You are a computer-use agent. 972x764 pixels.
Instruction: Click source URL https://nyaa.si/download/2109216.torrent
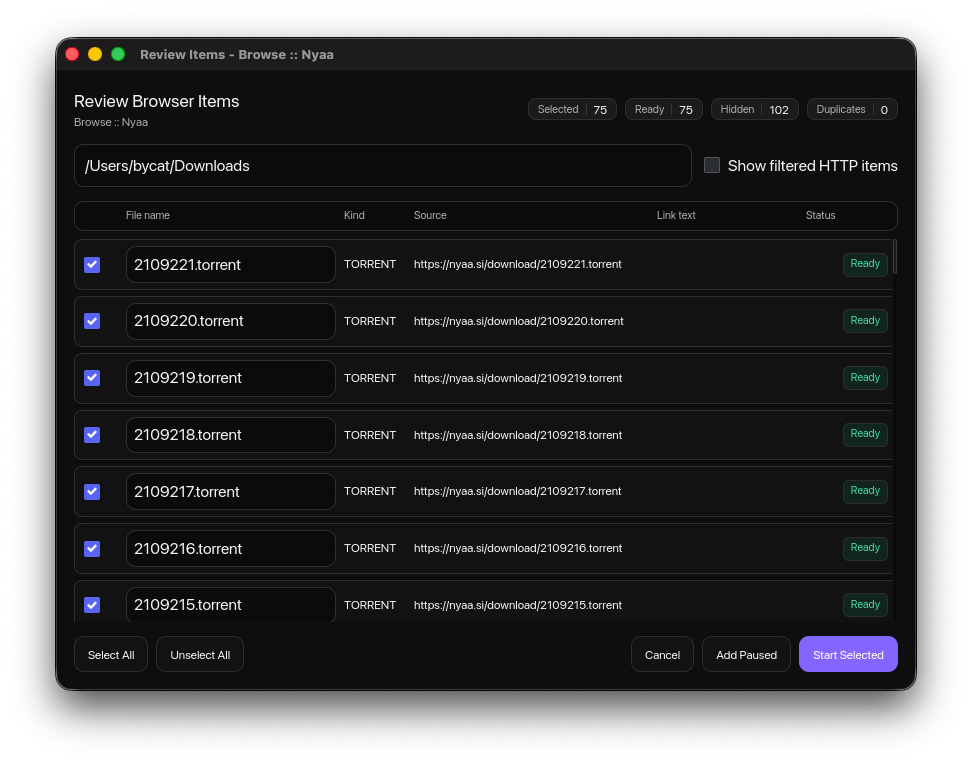[518, 548]
